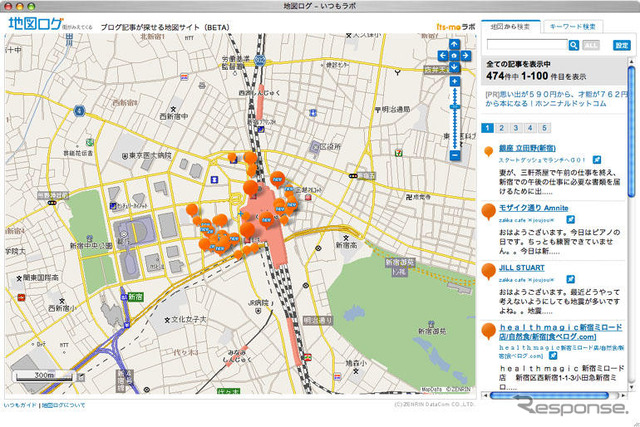Viewport: 640px width, 427px height.
Task: Click the center home button of pan control
Action: click(x=454, y=56)
